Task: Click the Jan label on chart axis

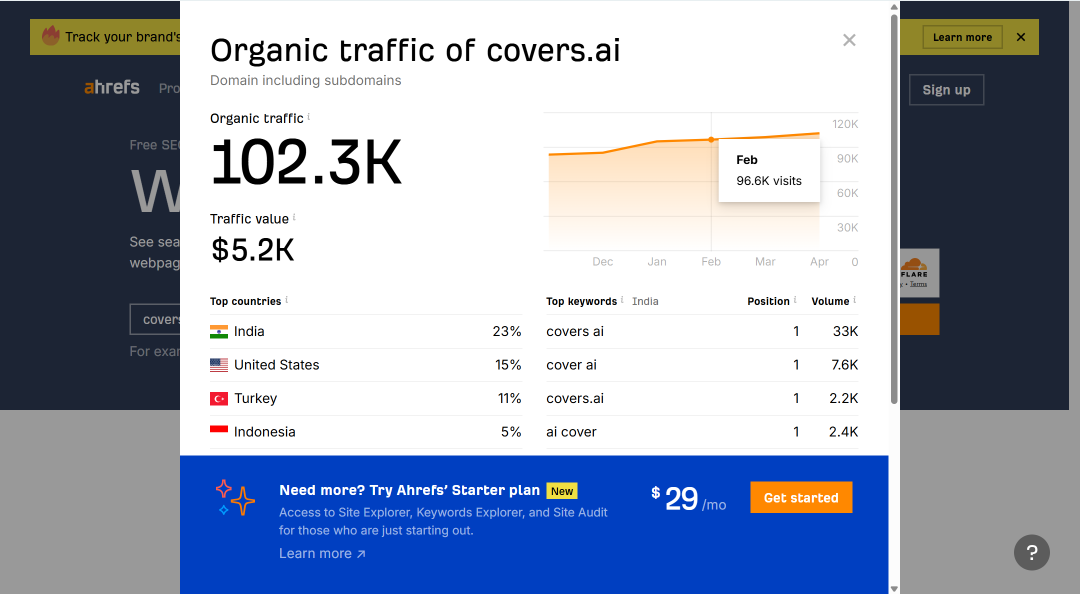Action: pyautogui.click(x=657, y=262)
